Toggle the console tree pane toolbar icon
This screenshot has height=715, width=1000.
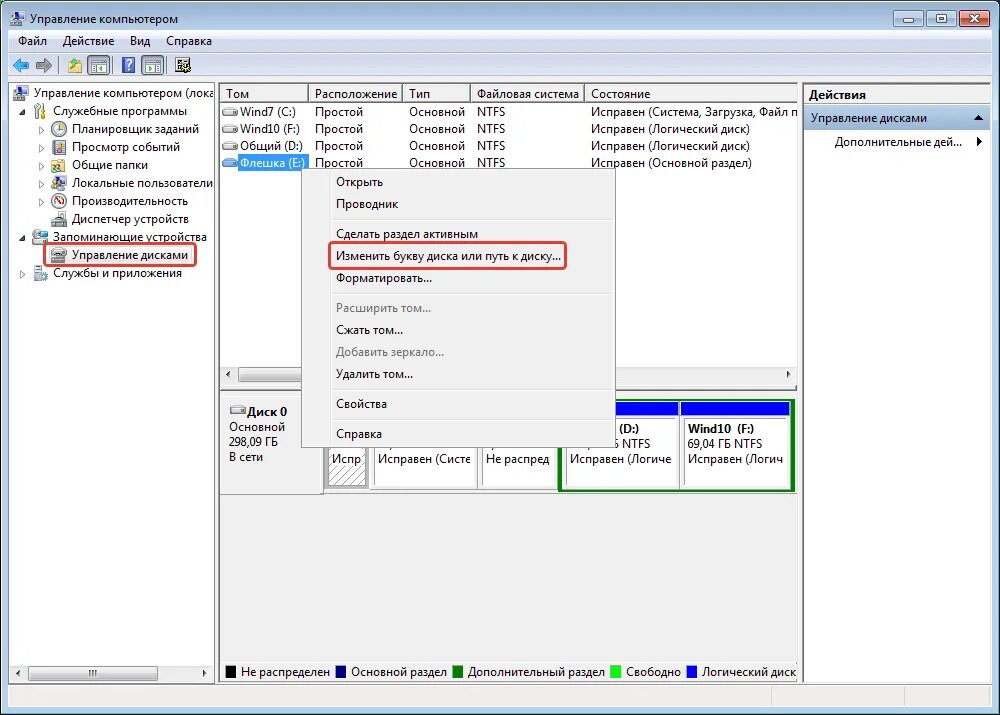pyautogui.click(x=98, y=65)
